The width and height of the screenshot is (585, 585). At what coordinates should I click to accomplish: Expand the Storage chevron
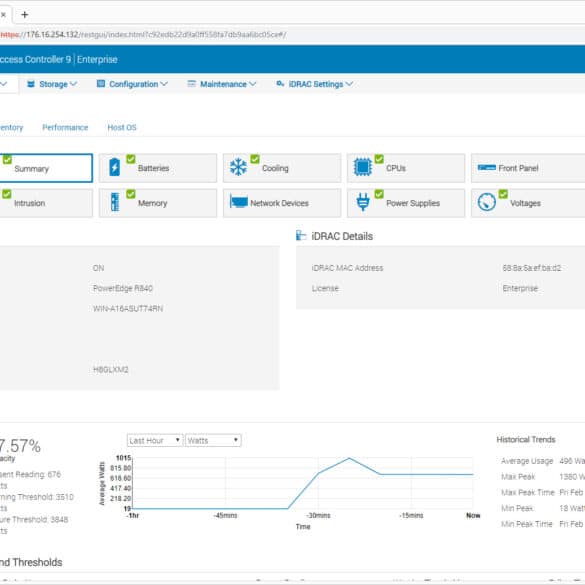click(73, 84)
